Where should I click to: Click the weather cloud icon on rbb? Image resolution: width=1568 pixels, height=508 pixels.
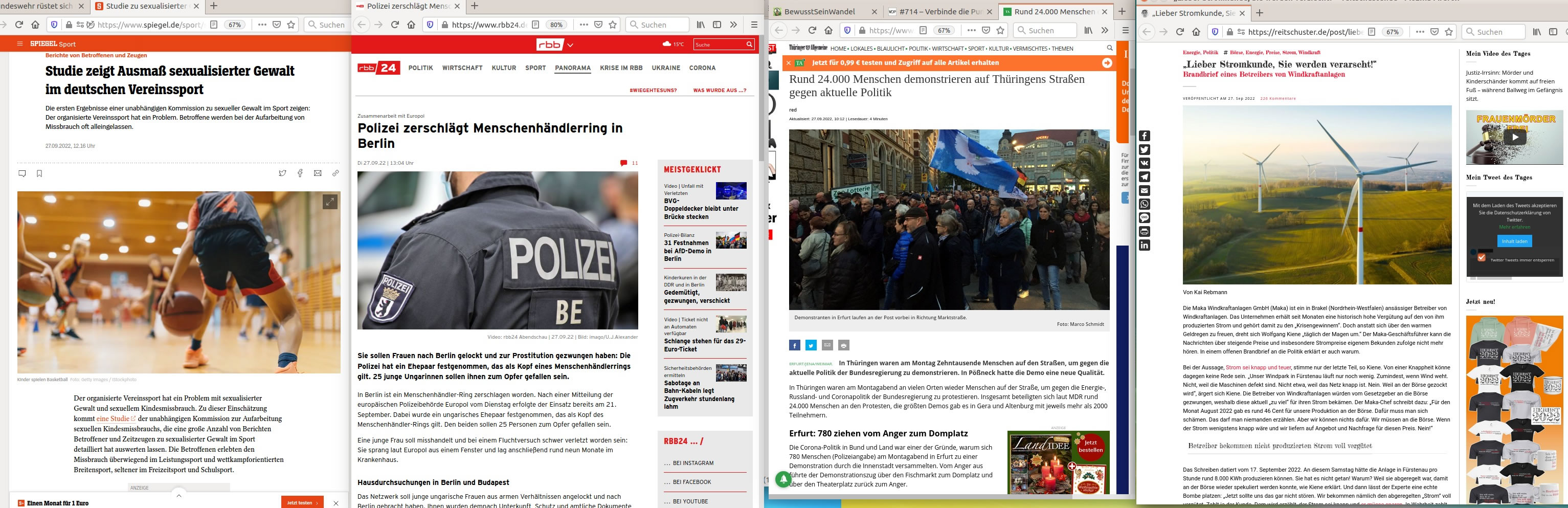coord(666,44)
